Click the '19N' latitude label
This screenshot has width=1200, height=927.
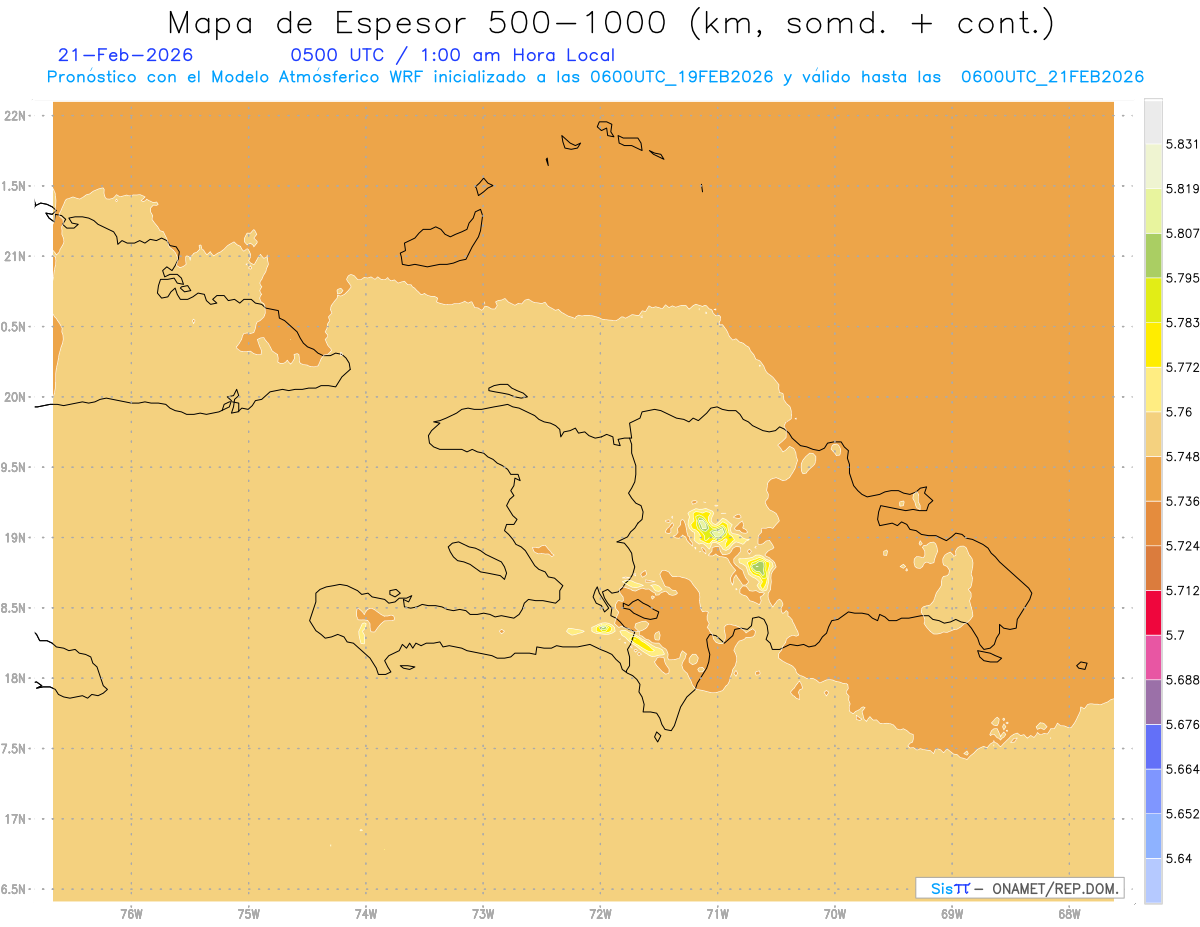[x=17, y=538]
